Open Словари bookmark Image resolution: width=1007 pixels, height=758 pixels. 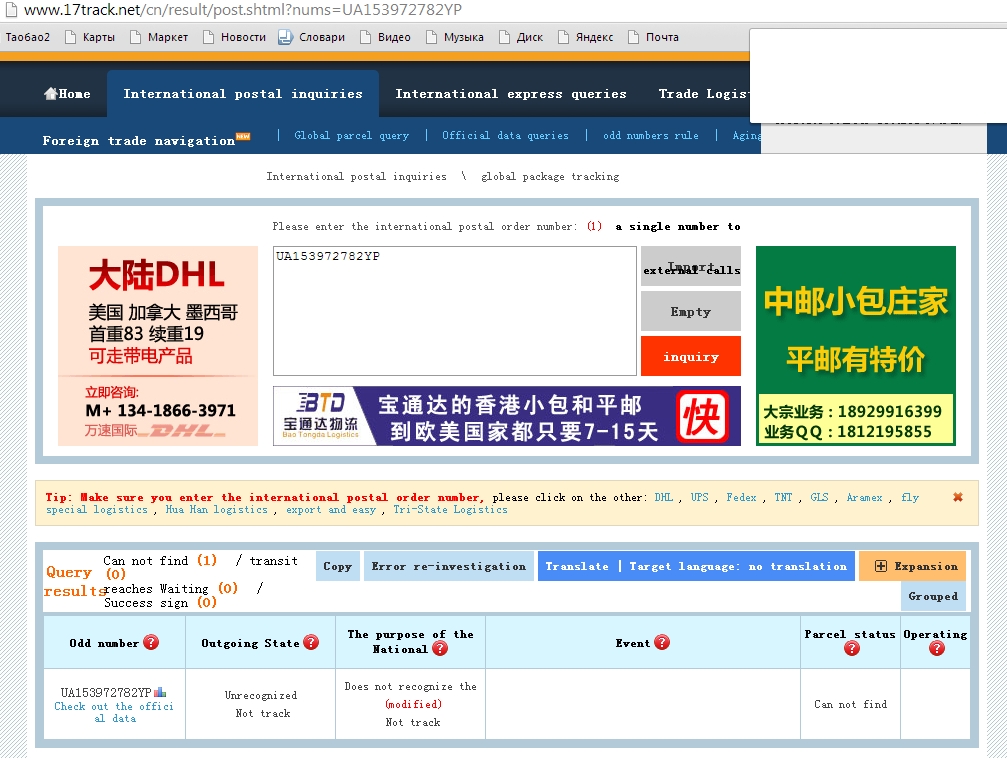click(x=312, y=37)
